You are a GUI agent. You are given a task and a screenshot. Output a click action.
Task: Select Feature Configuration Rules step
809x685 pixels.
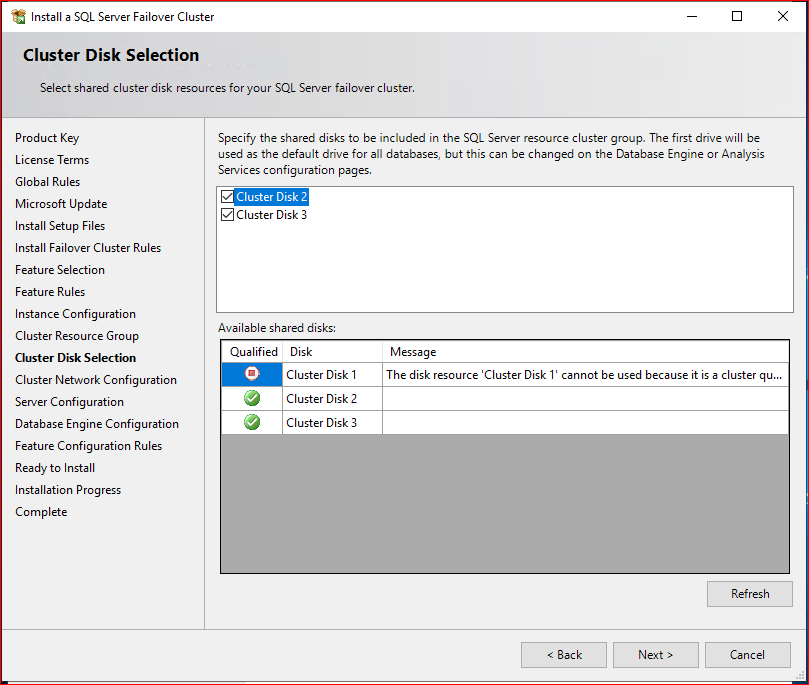[88, 446]
